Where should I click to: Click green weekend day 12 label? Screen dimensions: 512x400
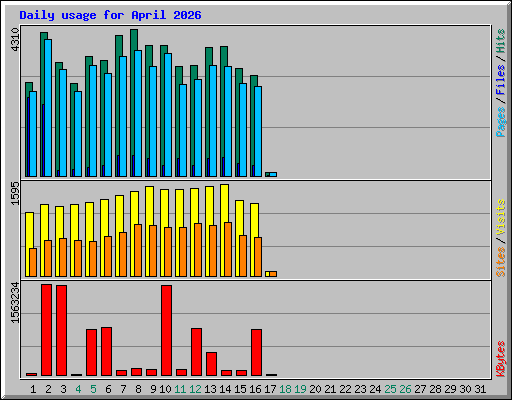coord(195,389)
